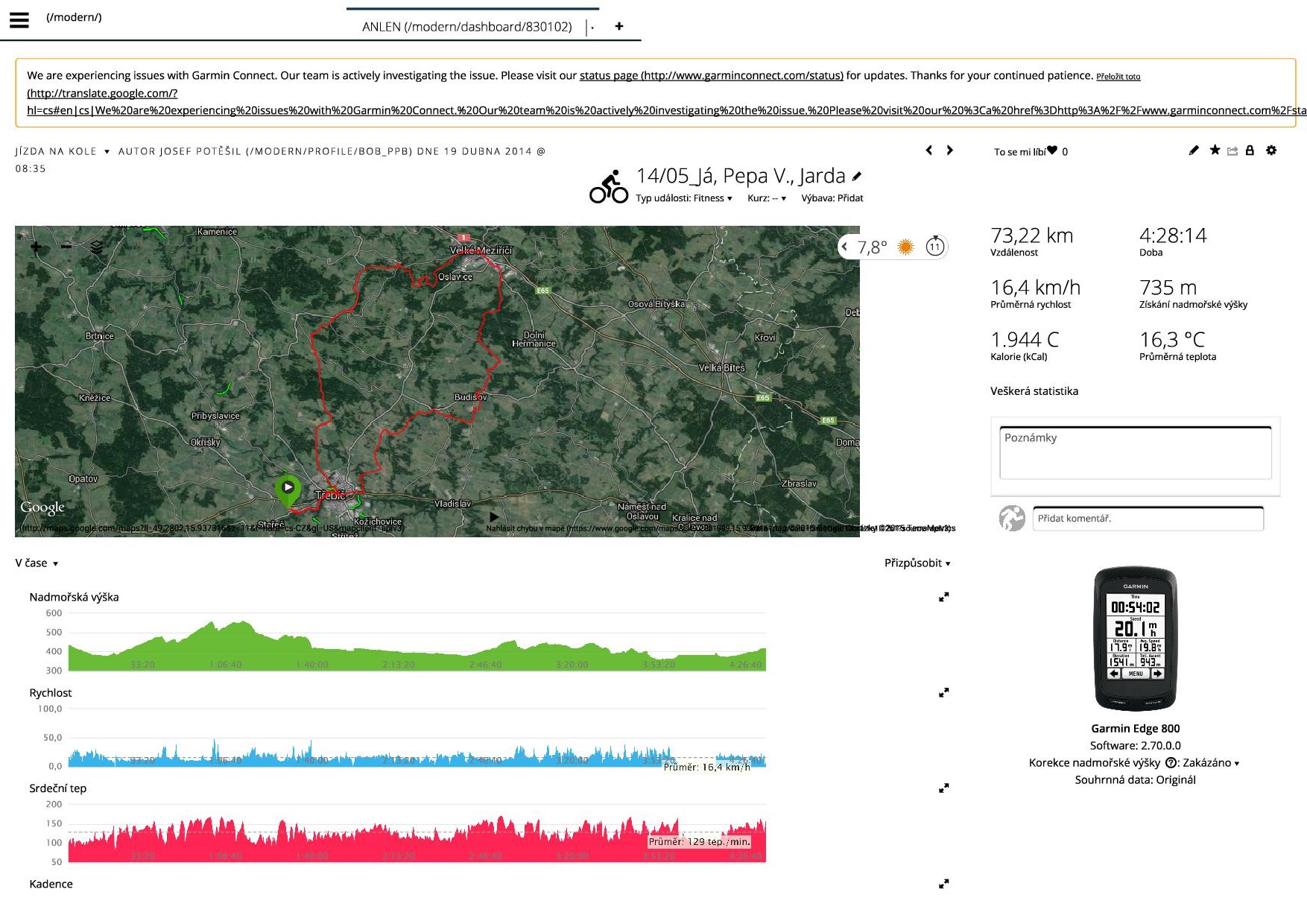Open the hamburger navigation menu
Image resolution: width=1307 pixels, height=924 pixels.
(19, 20)
